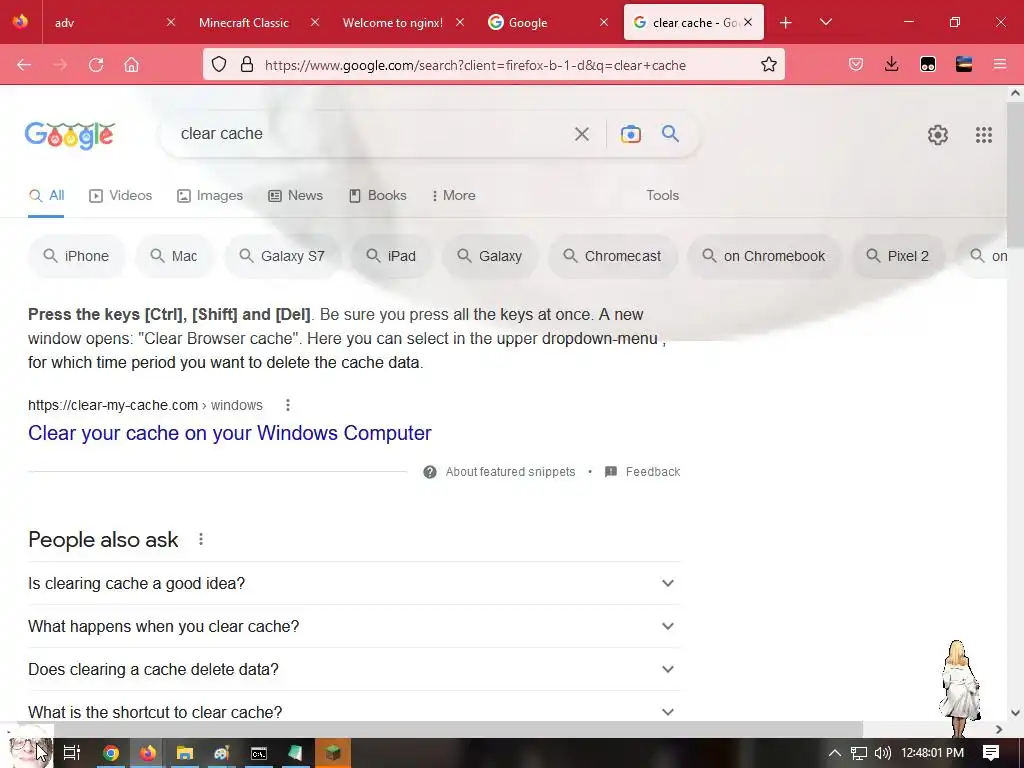The width and height of the screenshot is (1024, 768).
Task: Refine search with Chromecast chip
Action: pyautogui.click(x=613, y=256)
